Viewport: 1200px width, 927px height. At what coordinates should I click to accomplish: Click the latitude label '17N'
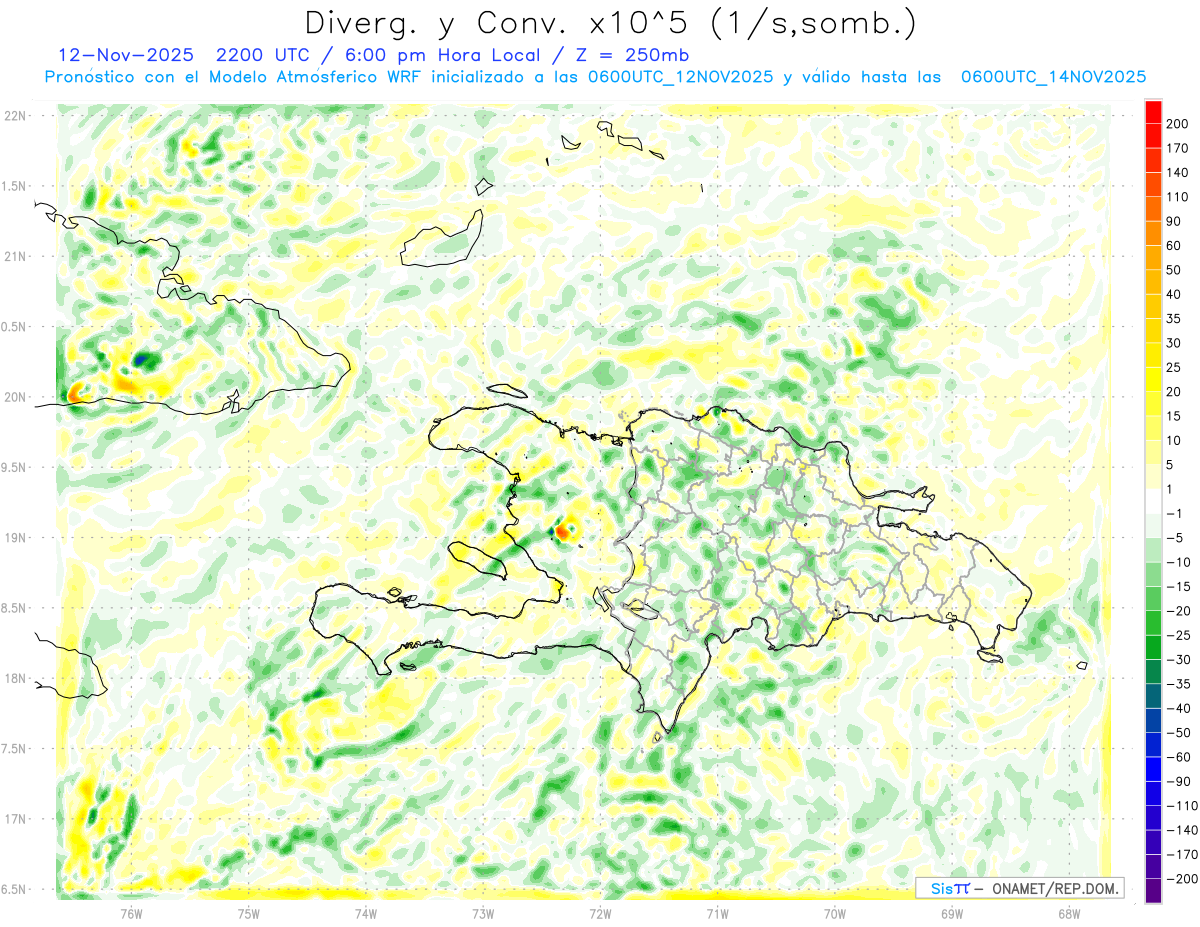(14, 819)
